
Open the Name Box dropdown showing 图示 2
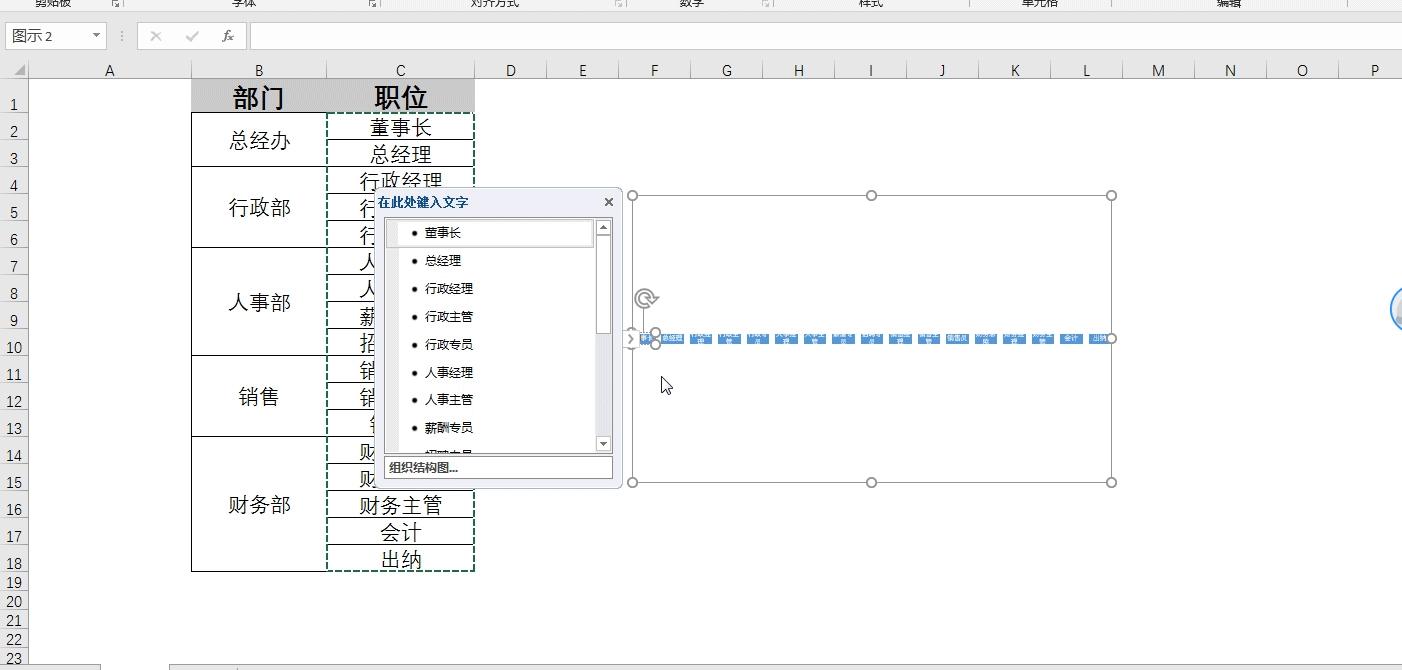95,36
